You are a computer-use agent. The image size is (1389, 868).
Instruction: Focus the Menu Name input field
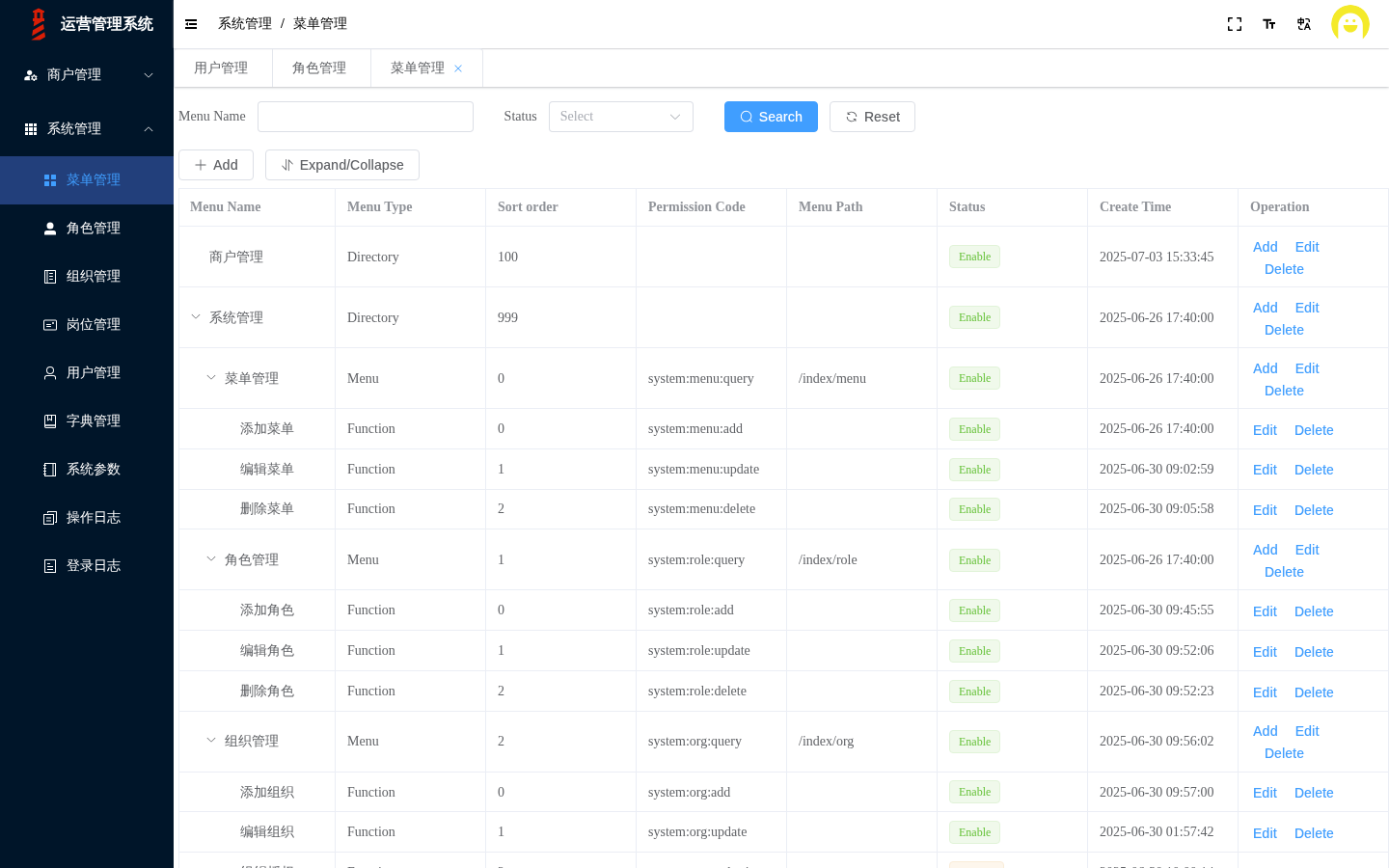[366, 117]
